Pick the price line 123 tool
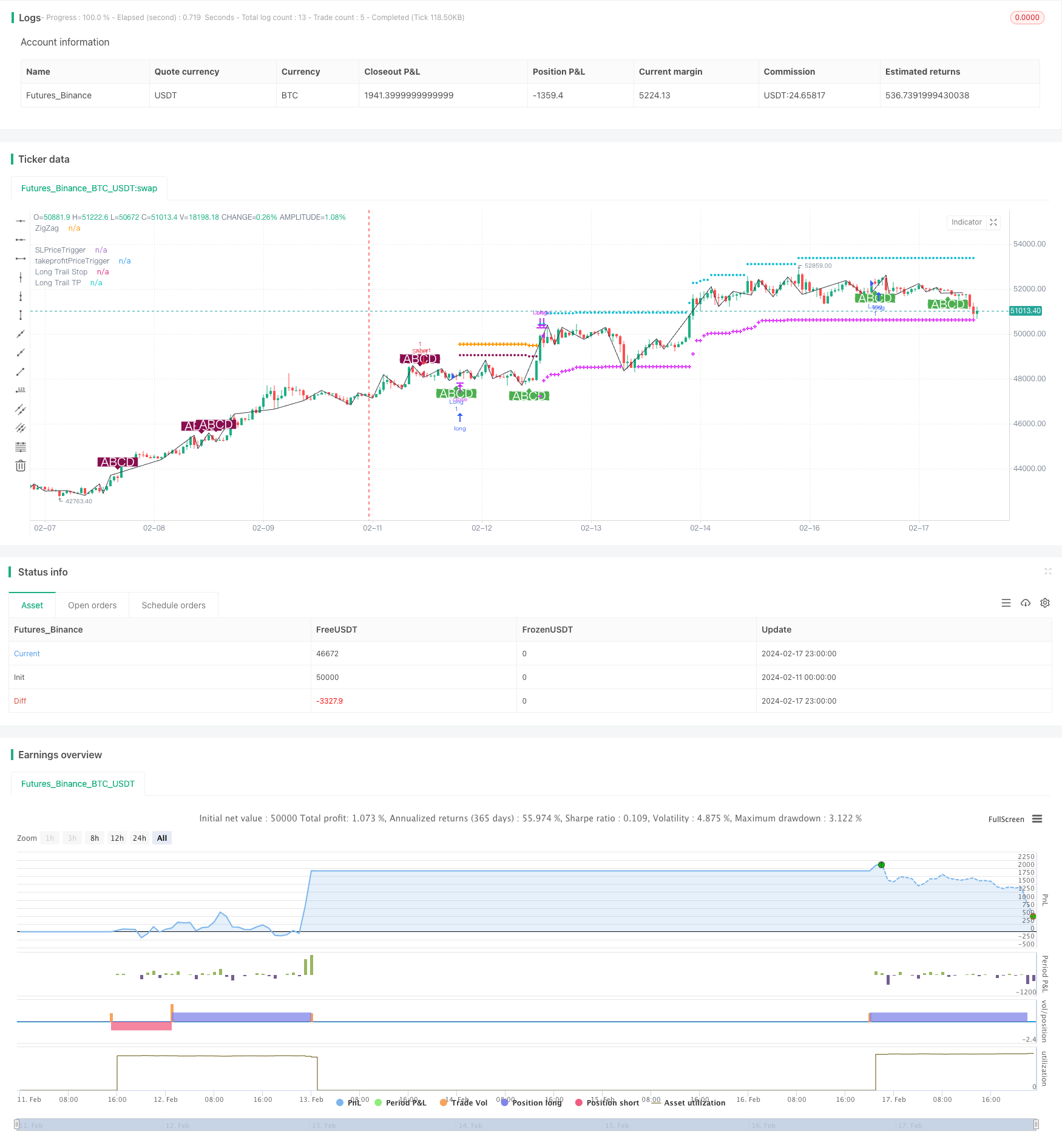1062x1148 pixels. [x=21, y=390]
